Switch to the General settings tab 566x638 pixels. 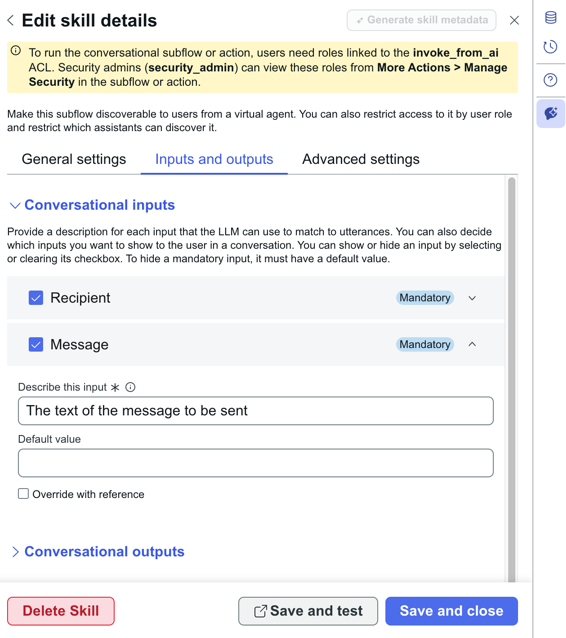[74, 159]
